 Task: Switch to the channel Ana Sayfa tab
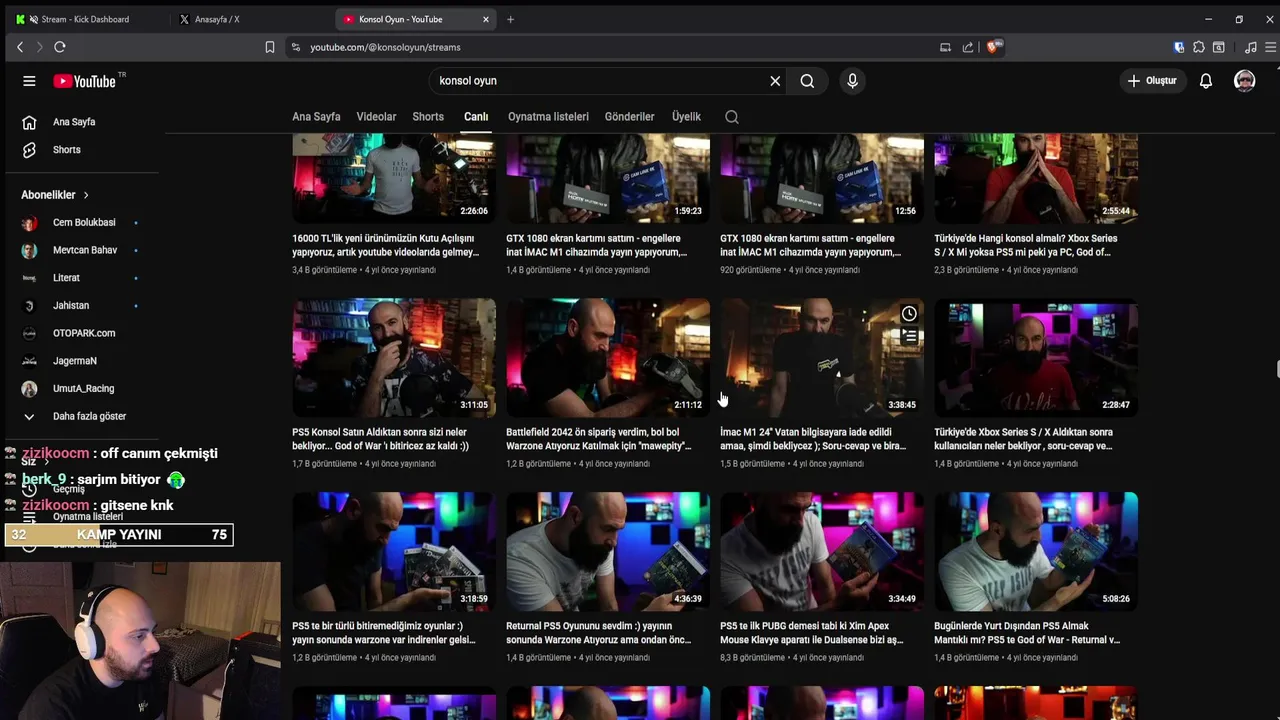(x=316, y=117)
